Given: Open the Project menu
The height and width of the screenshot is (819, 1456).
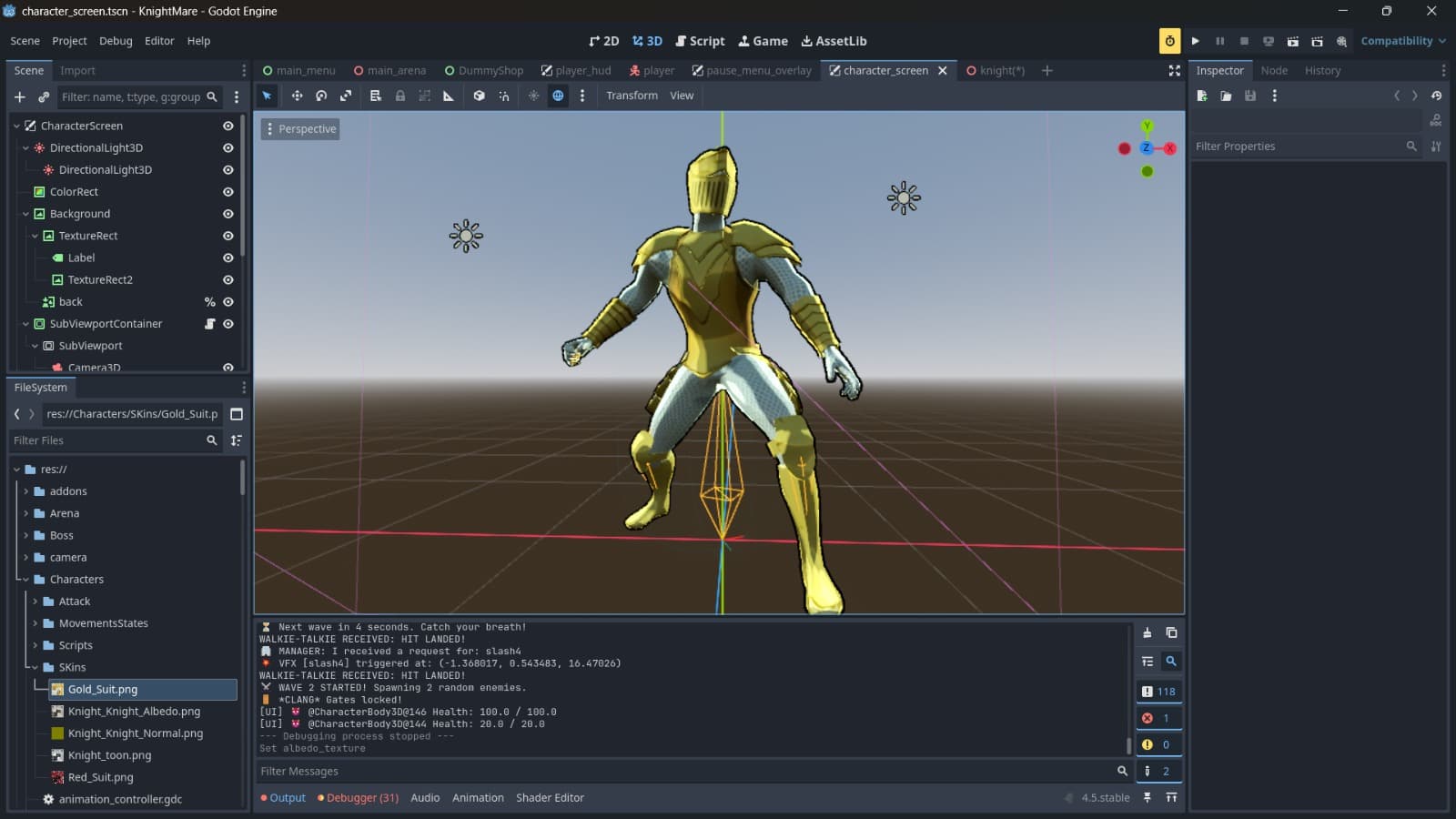Looking at the screenshot, I should pos(69,41).
